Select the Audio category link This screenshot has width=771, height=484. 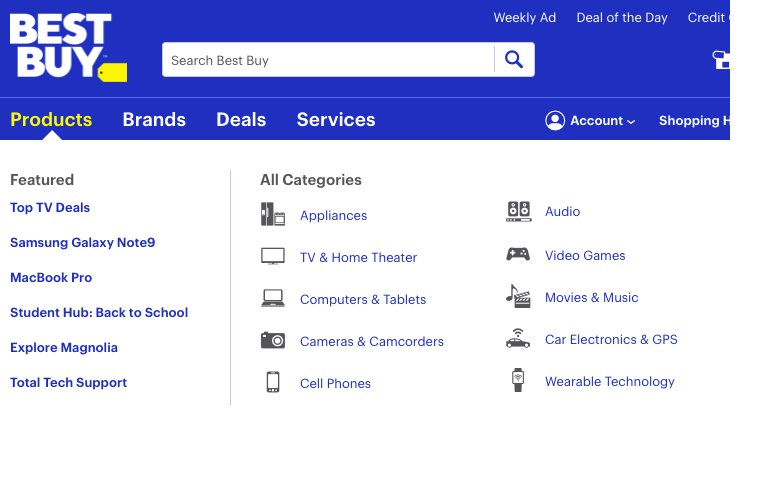click(x=563, y=212)
